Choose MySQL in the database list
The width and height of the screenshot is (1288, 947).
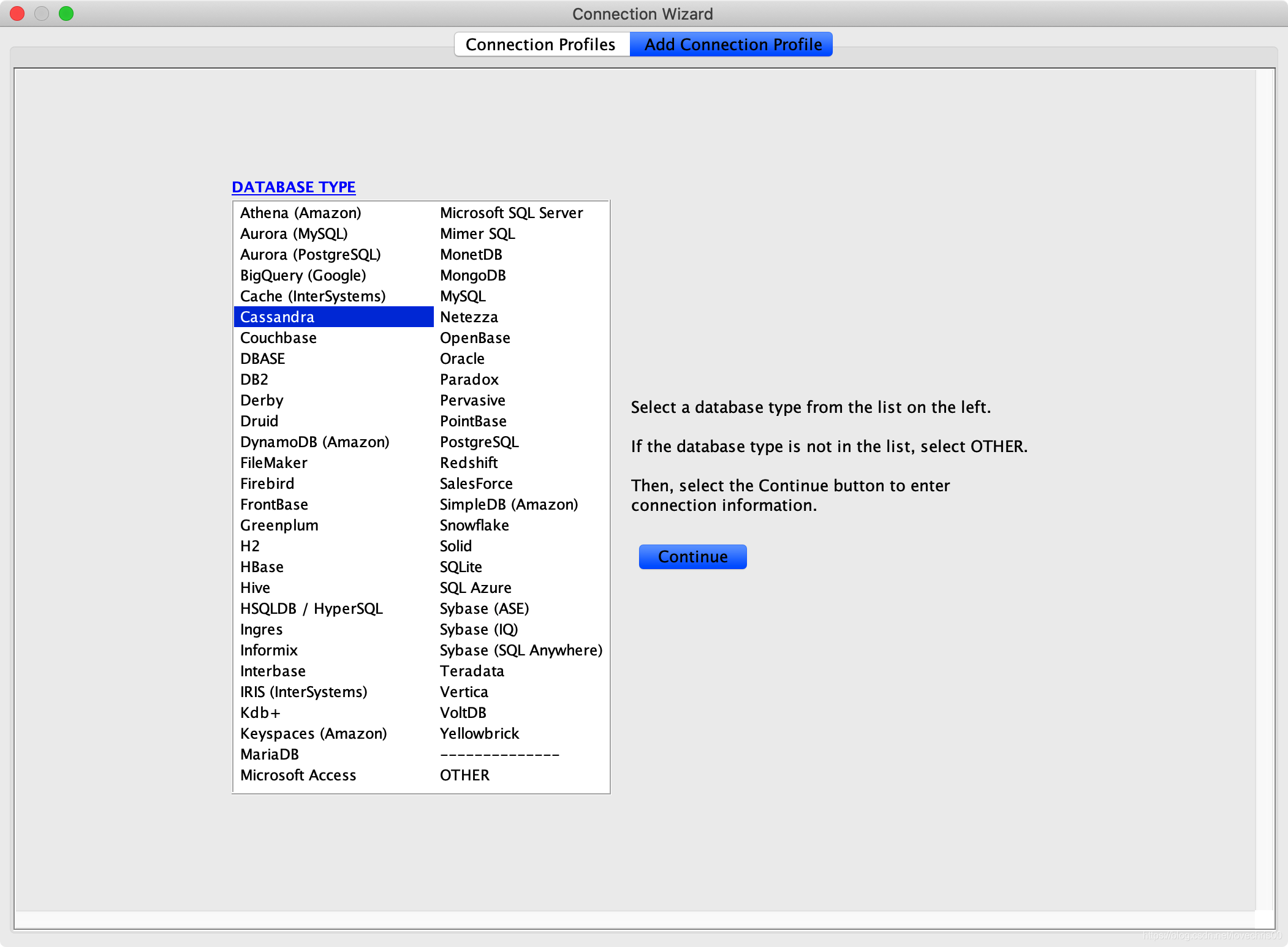[x=463, y=296]
